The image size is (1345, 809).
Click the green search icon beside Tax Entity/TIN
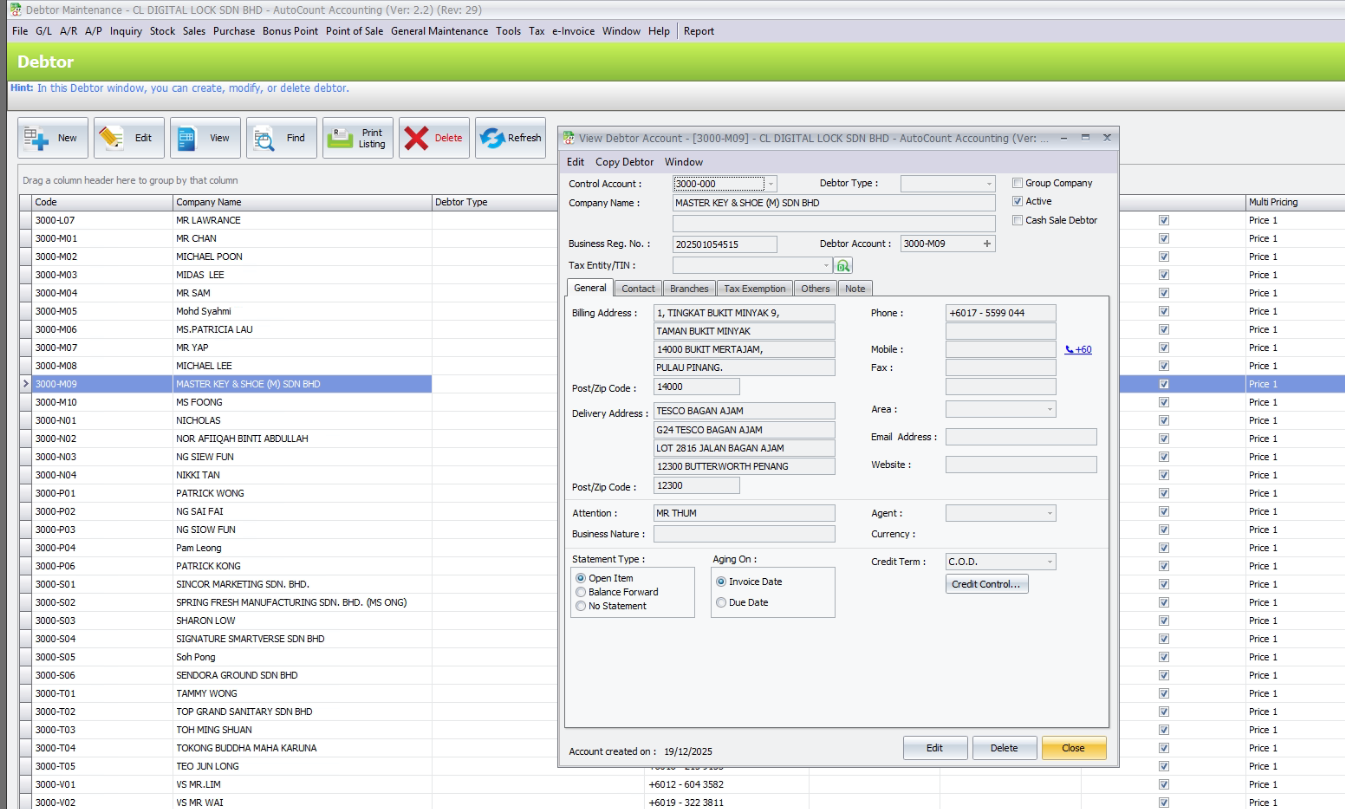843,265
